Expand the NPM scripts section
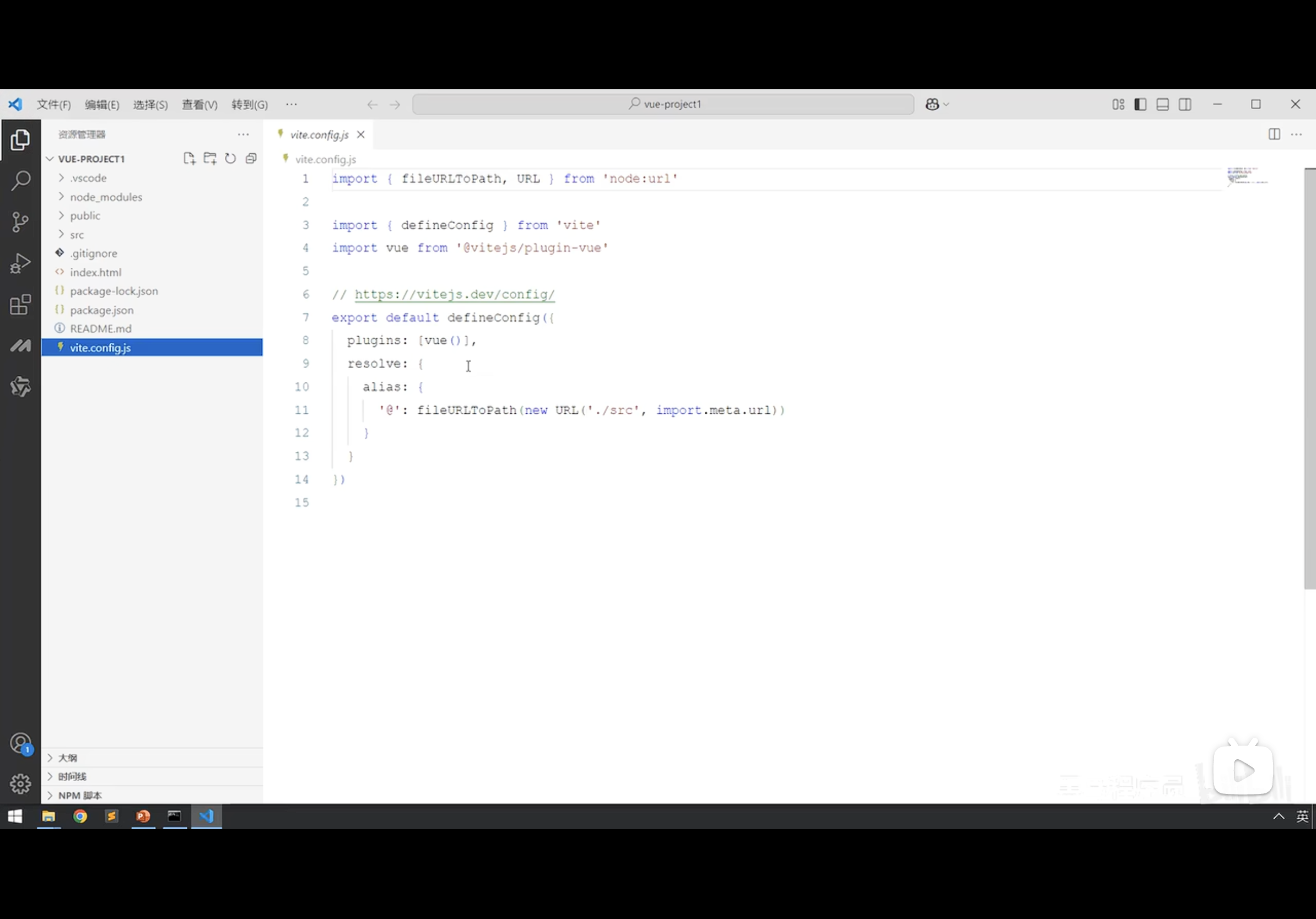The width and height of the screenshot is (1316, 919). (x=80, y=795)
